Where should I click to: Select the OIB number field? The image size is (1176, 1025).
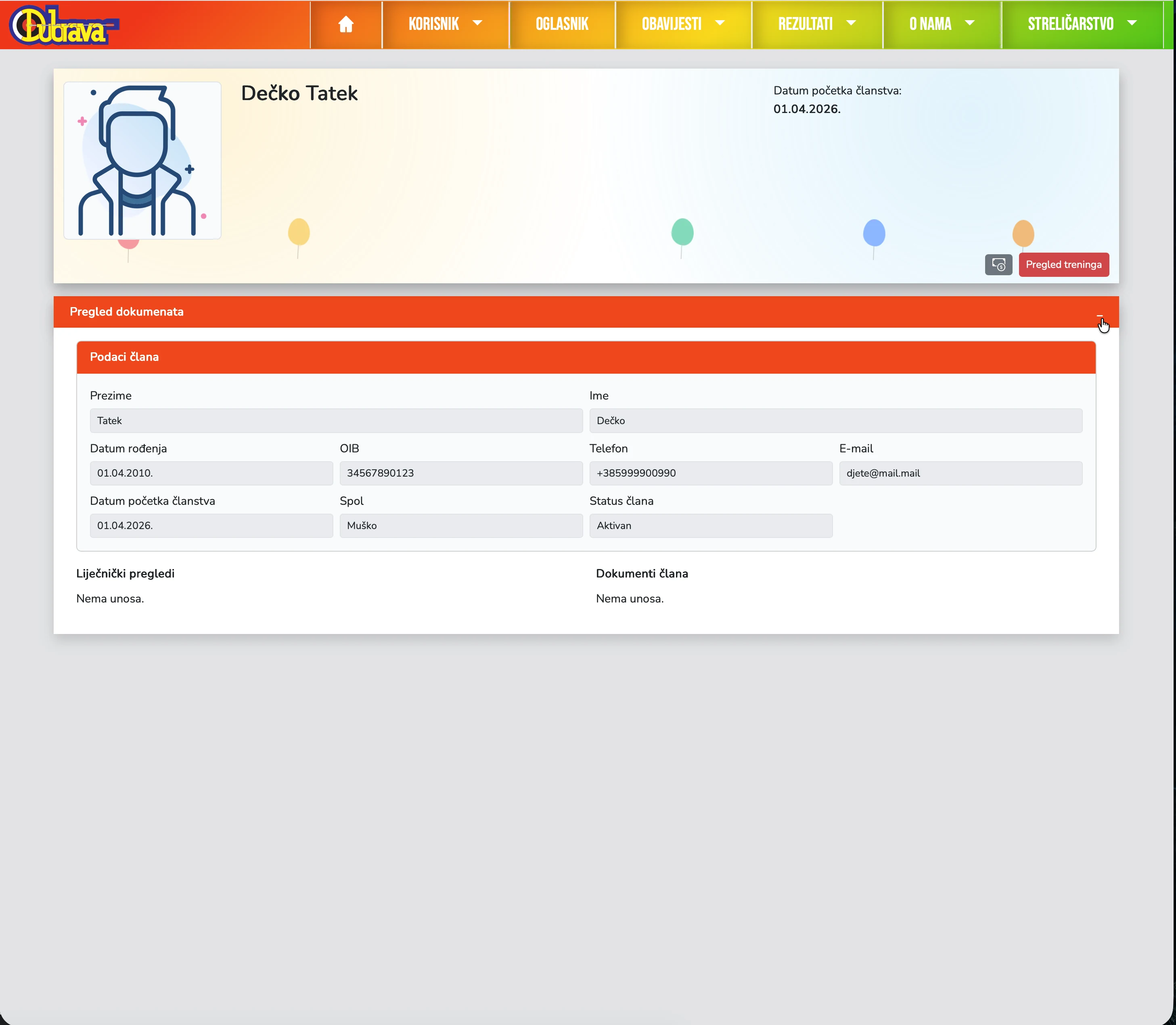(460, 473)
